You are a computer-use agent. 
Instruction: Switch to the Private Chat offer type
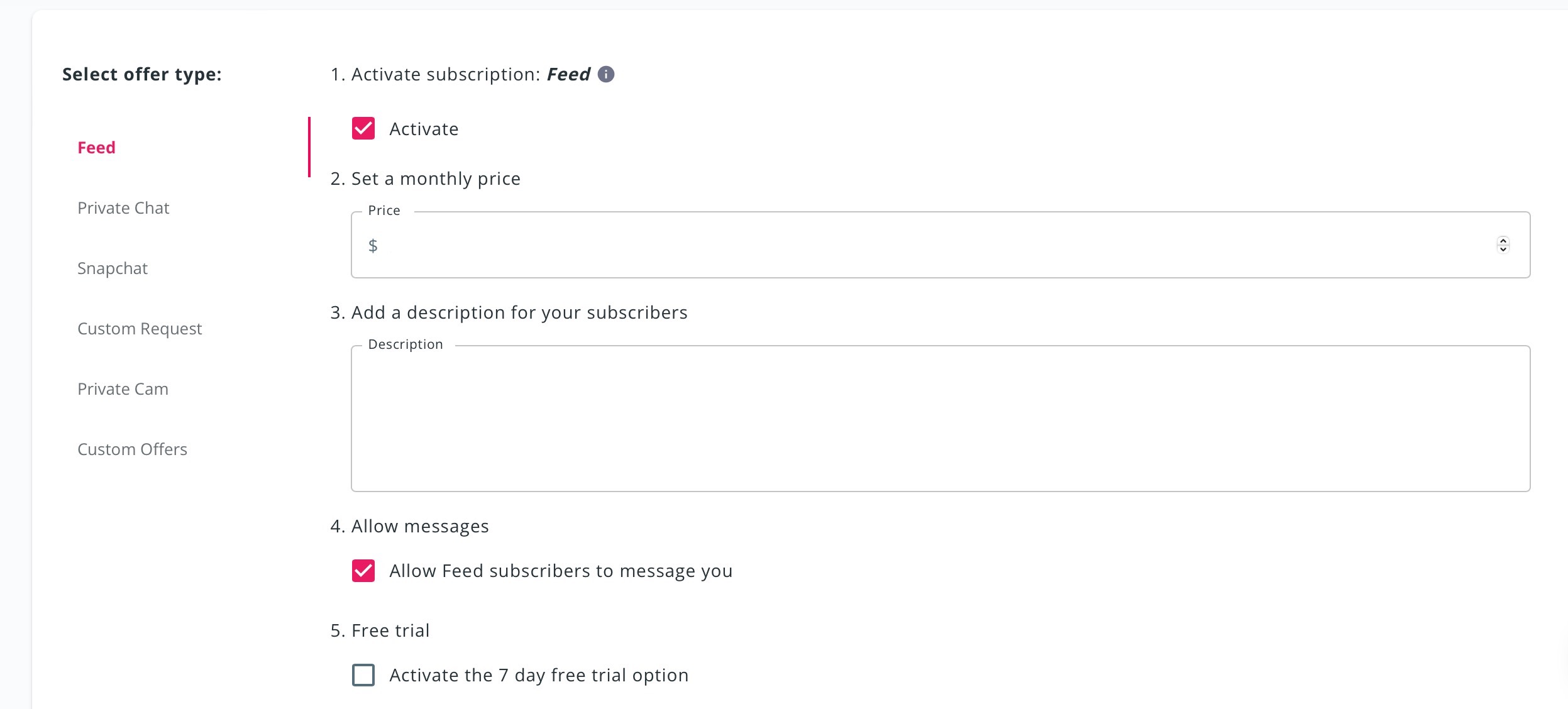123,208
